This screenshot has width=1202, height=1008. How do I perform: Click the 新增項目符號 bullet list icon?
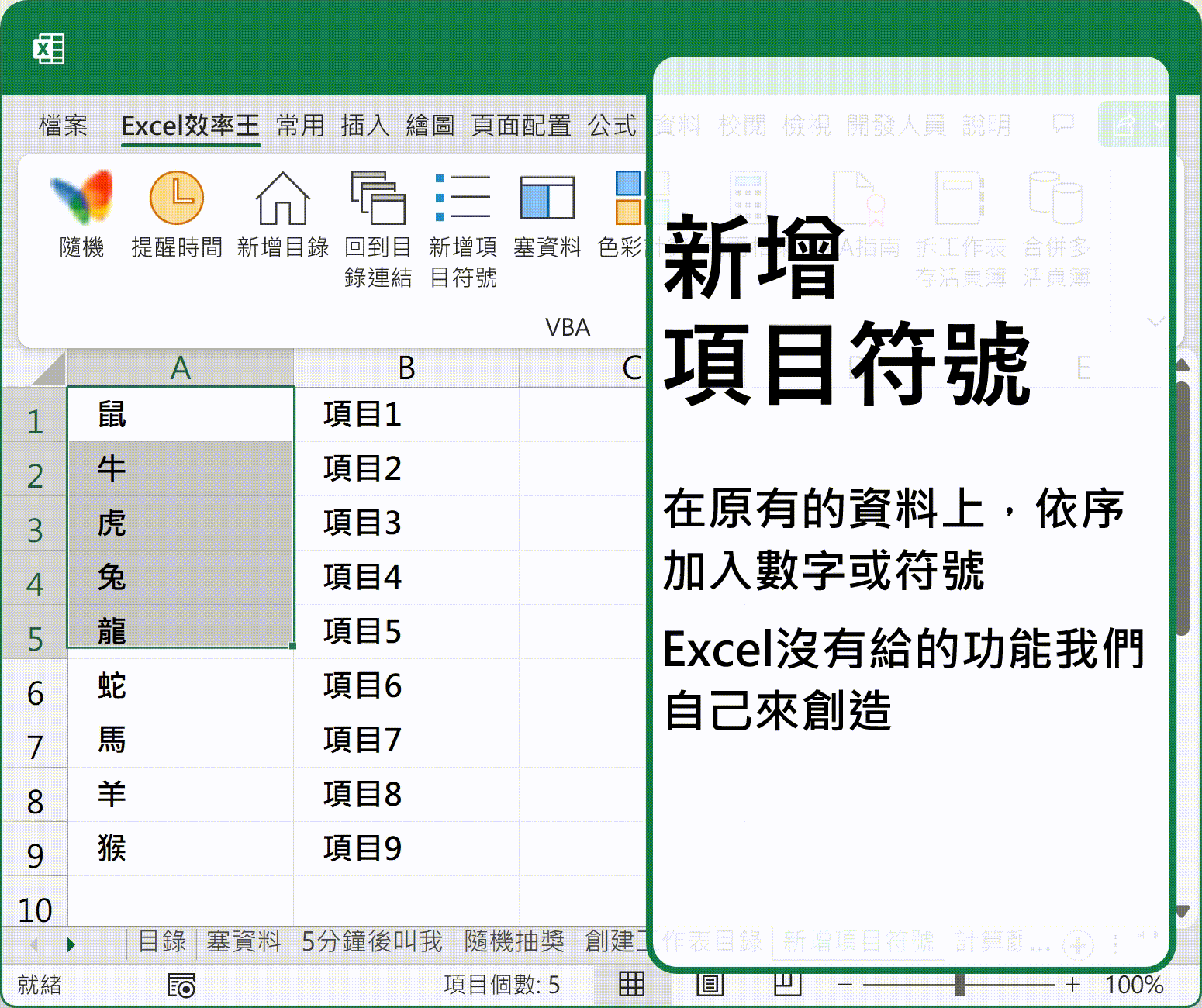click(x=463, y=198)
